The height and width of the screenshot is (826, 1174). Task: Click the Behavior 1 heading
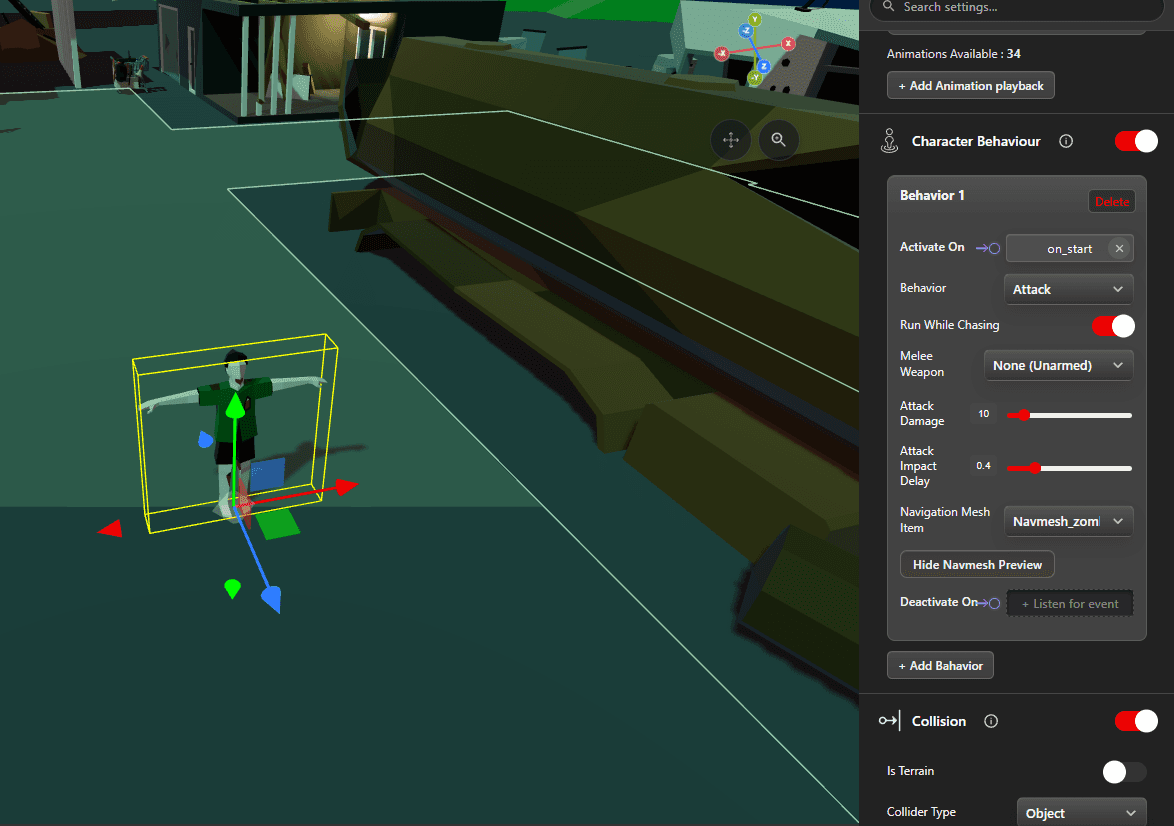coord(932,195)
